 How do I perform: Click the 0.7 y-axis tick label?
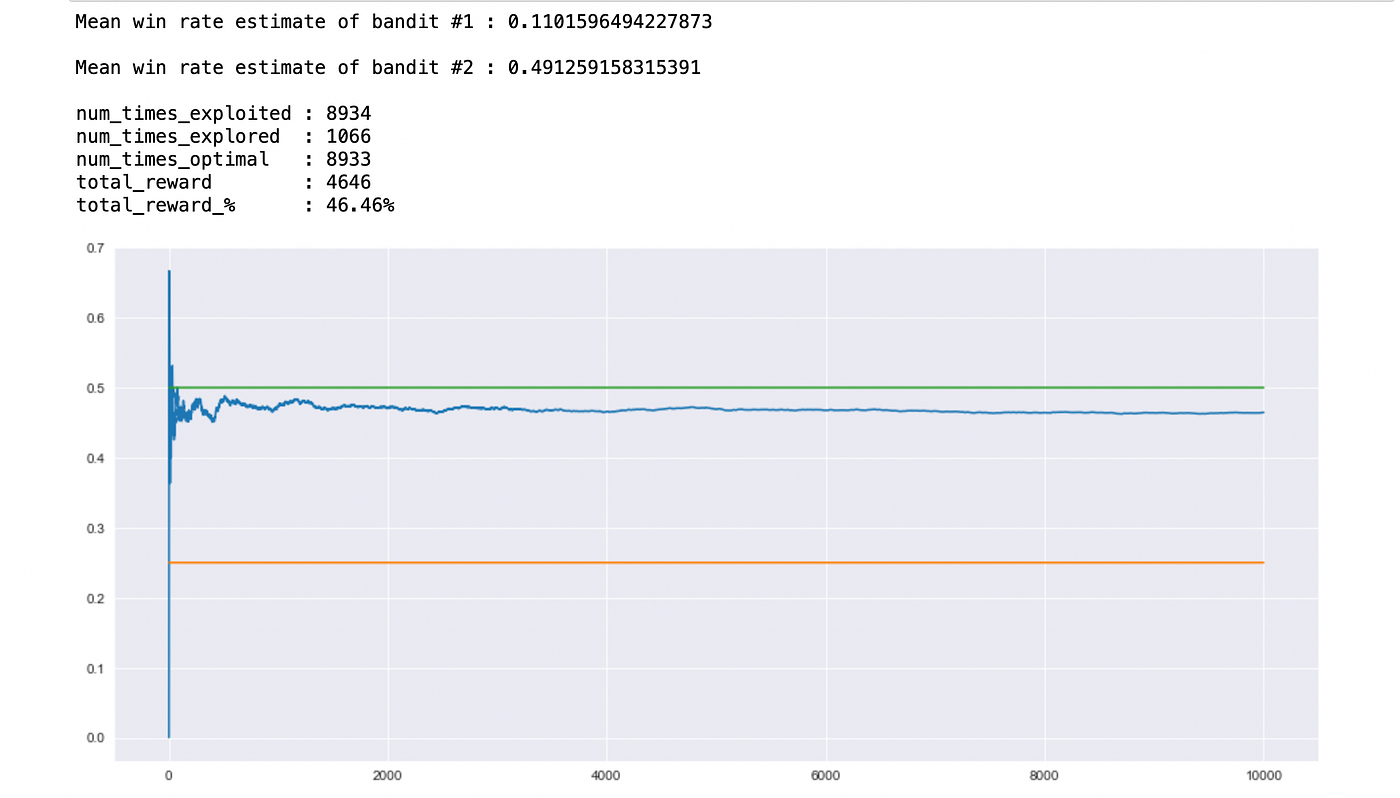tap(93, 247)
